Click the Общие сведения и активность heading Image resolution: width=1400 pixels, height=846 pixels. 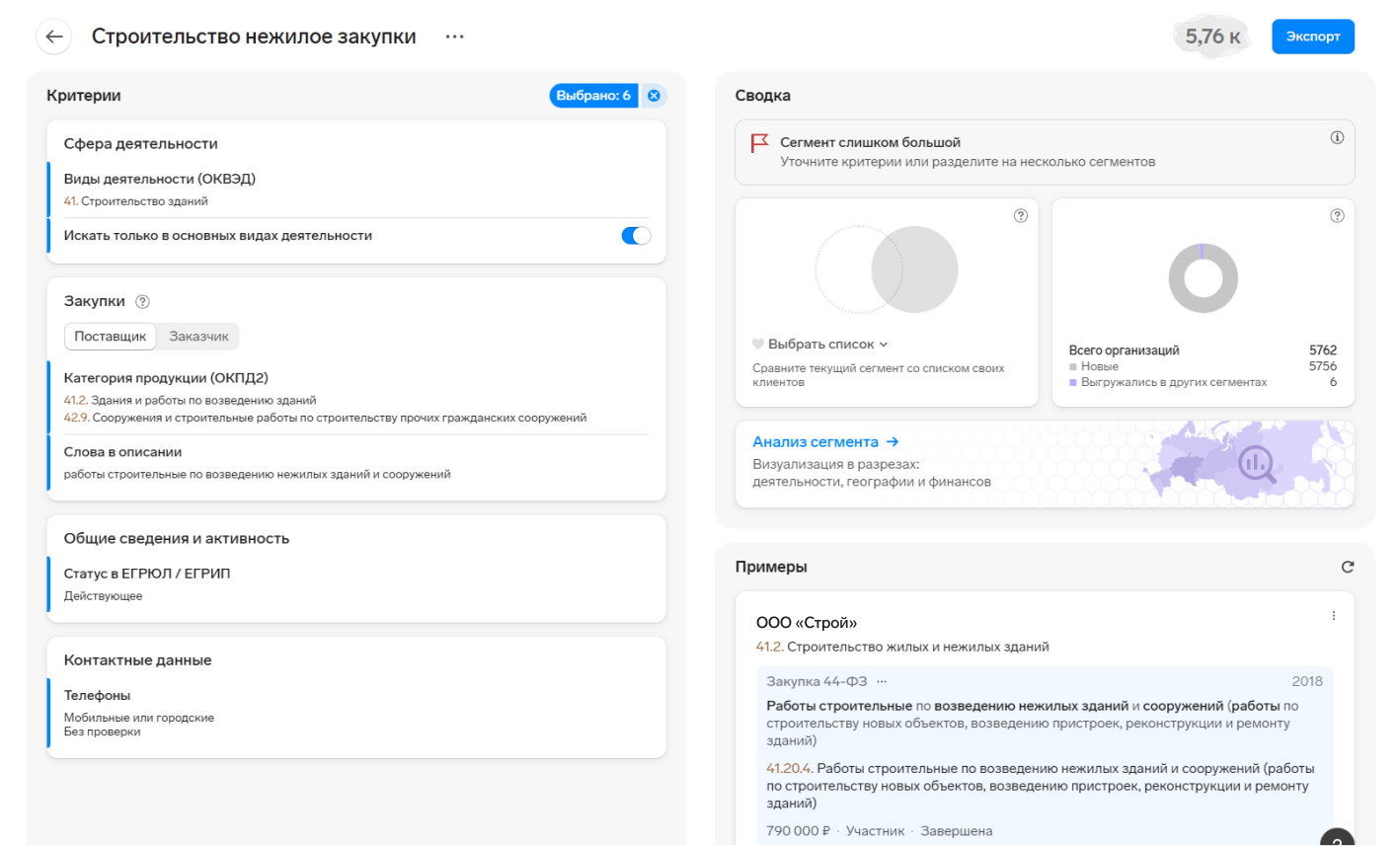tap(177, 539)
